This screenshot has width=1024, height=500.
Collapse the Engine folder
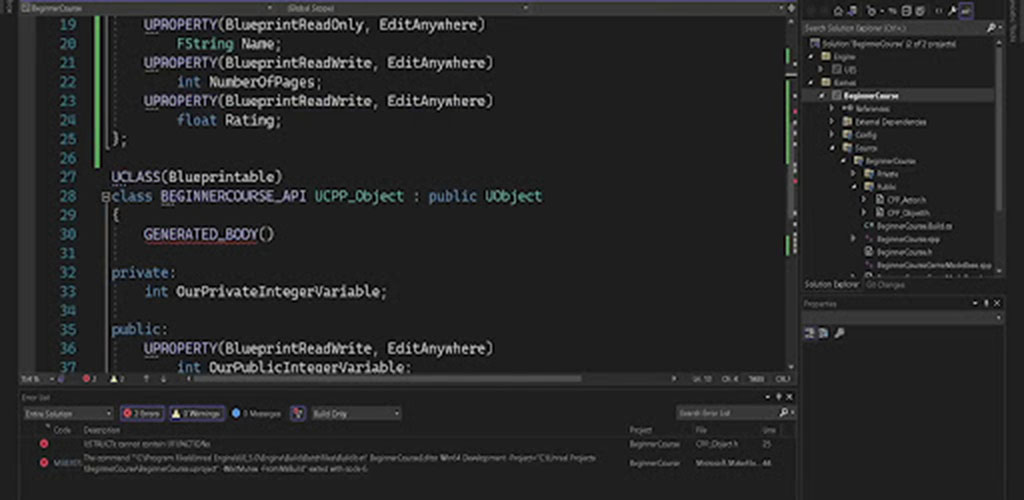click(813, 57)
